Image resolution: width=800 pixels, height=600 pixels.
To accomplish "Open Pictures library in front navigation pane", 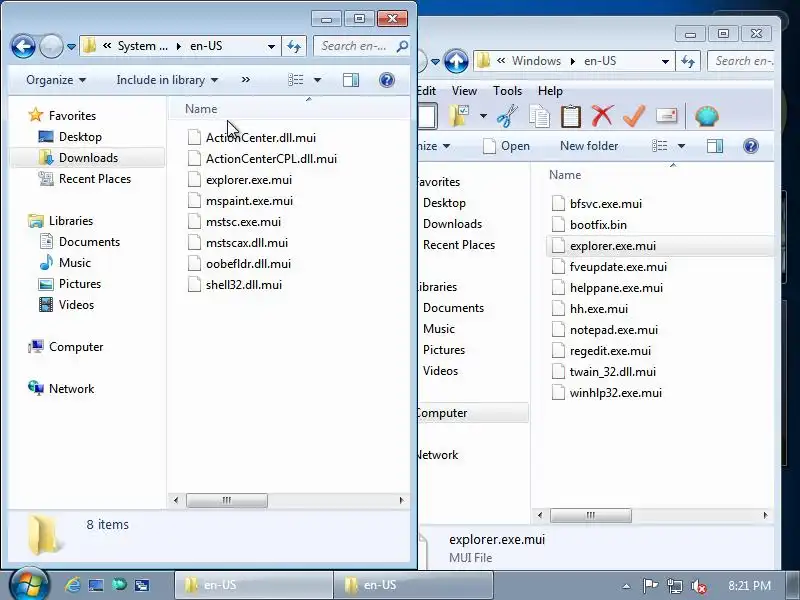I will 80,284.
